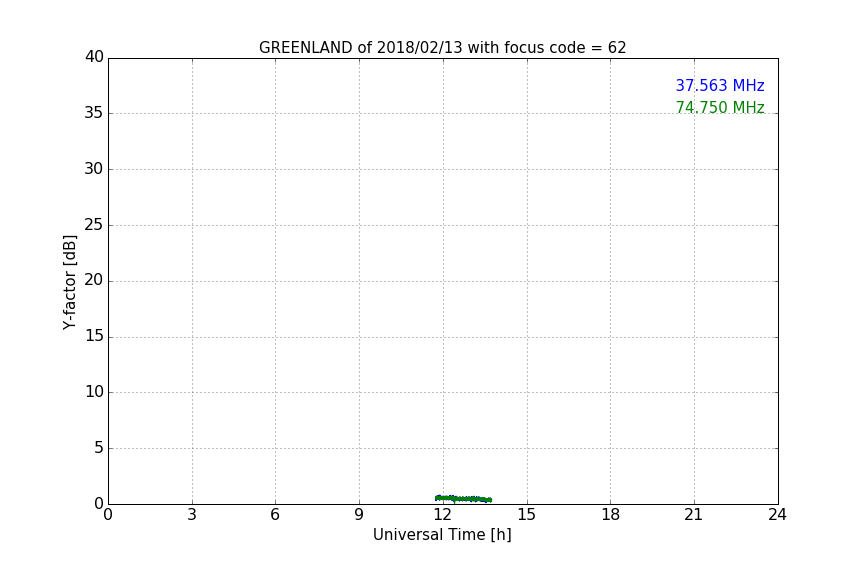The width and height of the screenshot is (864, 576).
Task: Click the x-axis tick label 24
Action: click(777, 515)
